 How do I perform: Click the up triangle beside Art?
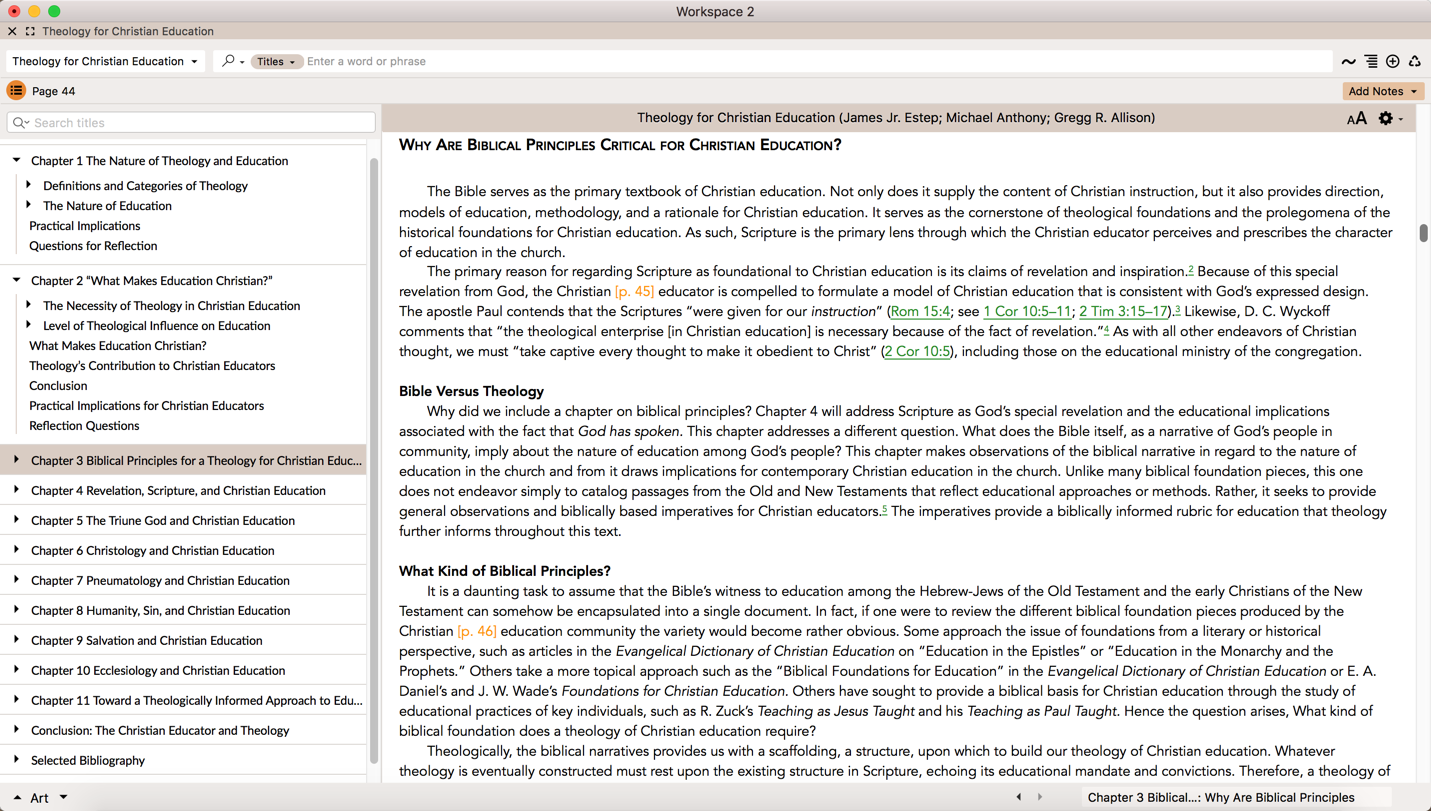(x=17, y=798)
